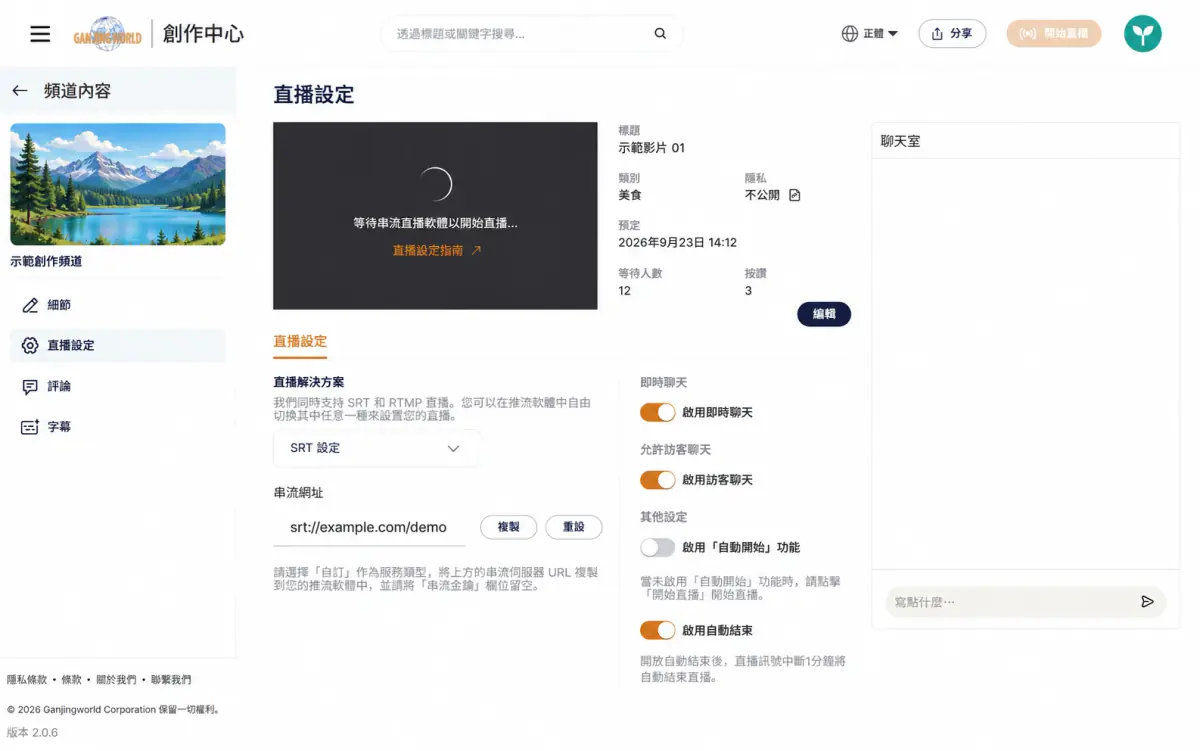Click the 創作中心 header title
Viewport: 1200px width, 751px height.
pos(203,34)
